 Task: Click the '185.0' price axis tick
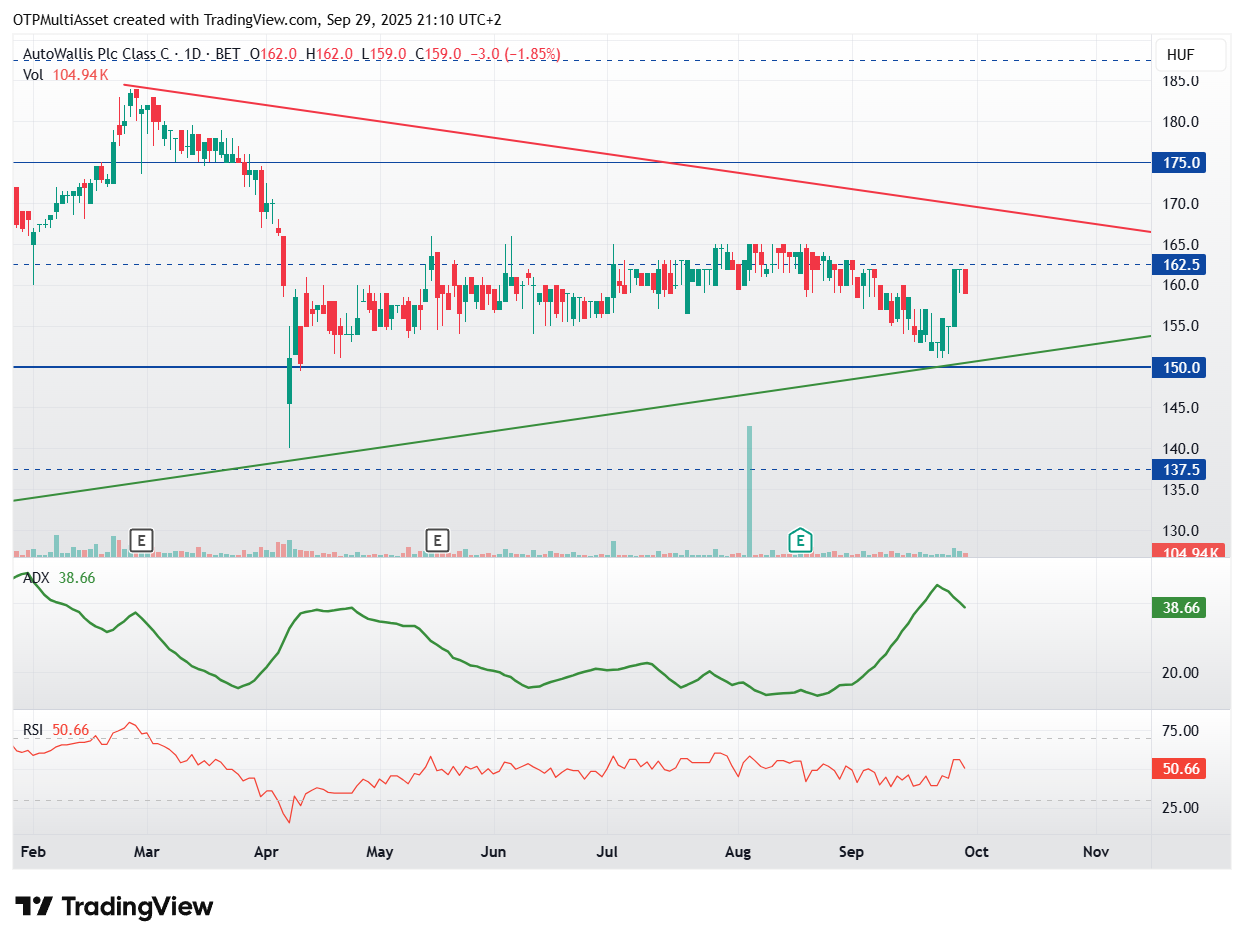(1182, 80)
